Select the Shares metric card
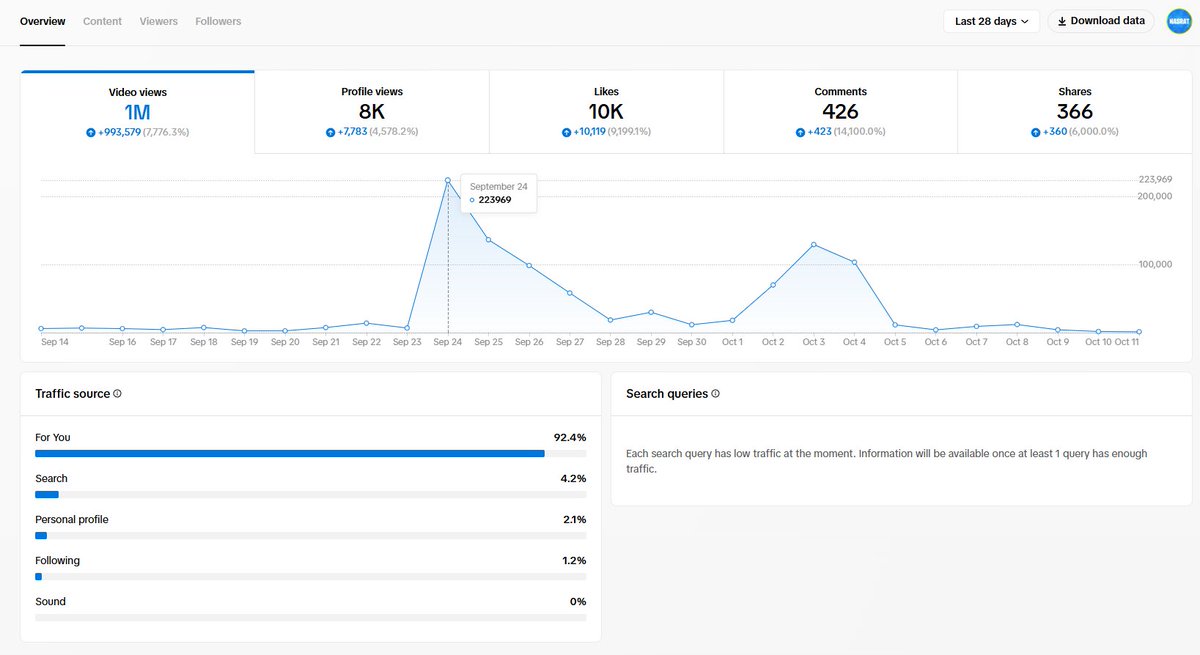 1074,110
